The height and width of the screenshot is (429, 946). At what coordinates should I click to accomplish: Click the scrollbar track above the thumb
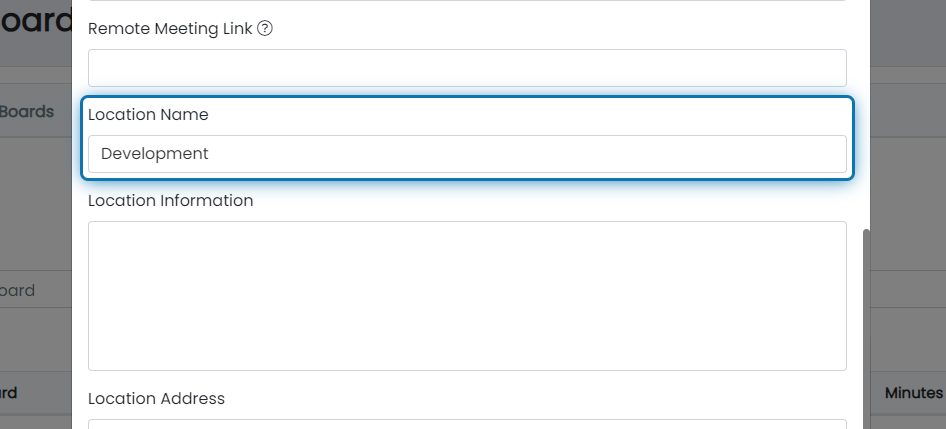[867, 115]
